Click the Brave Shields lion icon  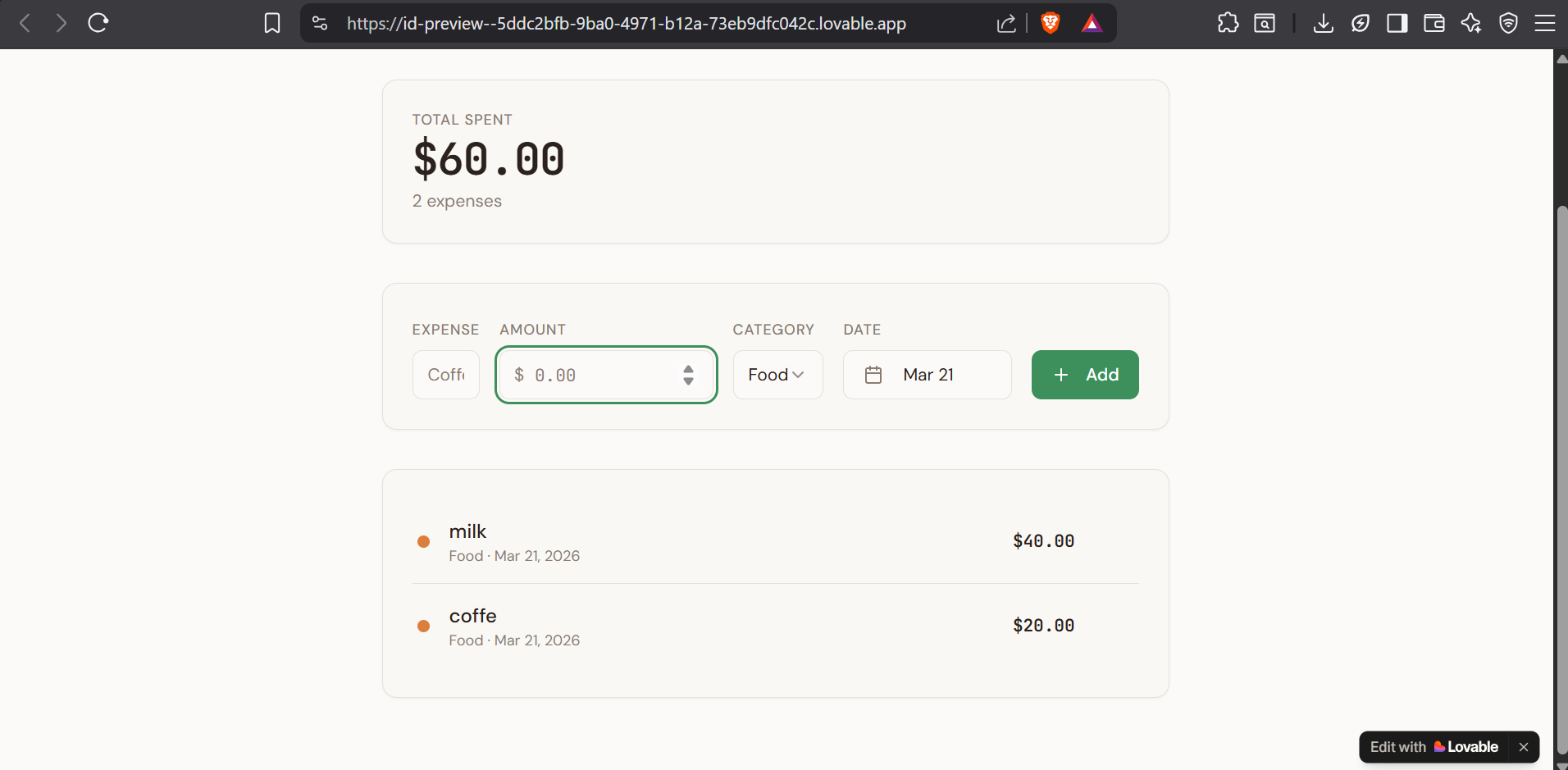(x=1051, y=23)
